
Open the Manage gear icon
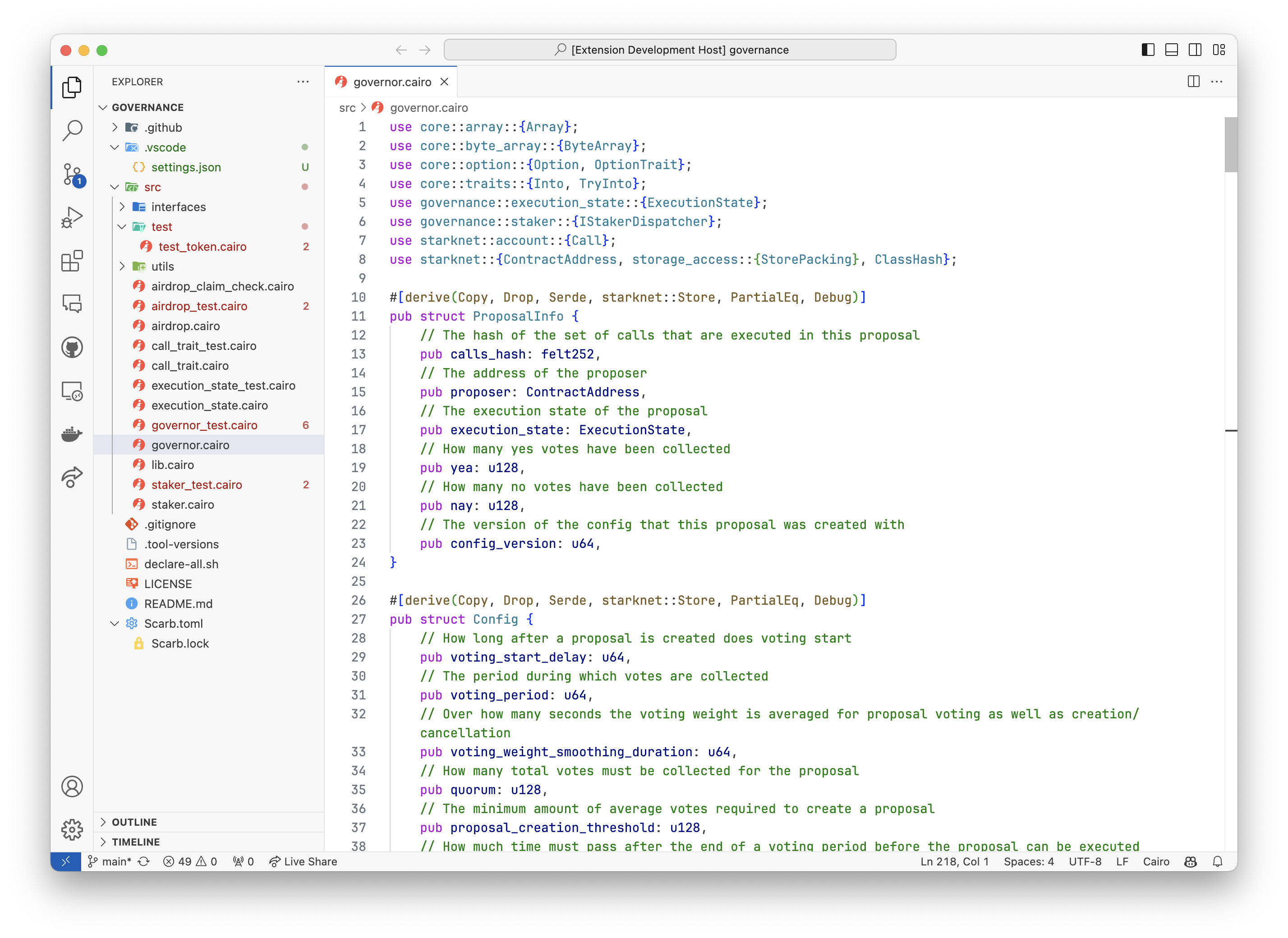(72, 830)
